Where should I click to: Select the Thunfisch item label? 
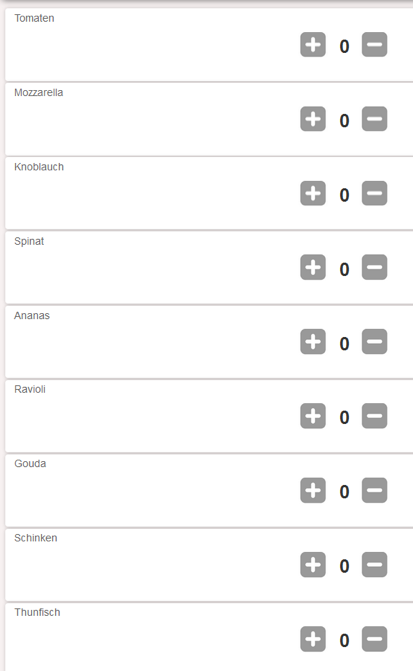37,612
